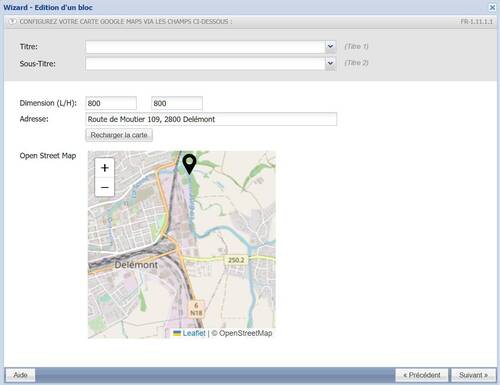Click the N18 road shield on the map

coord(196,310)
